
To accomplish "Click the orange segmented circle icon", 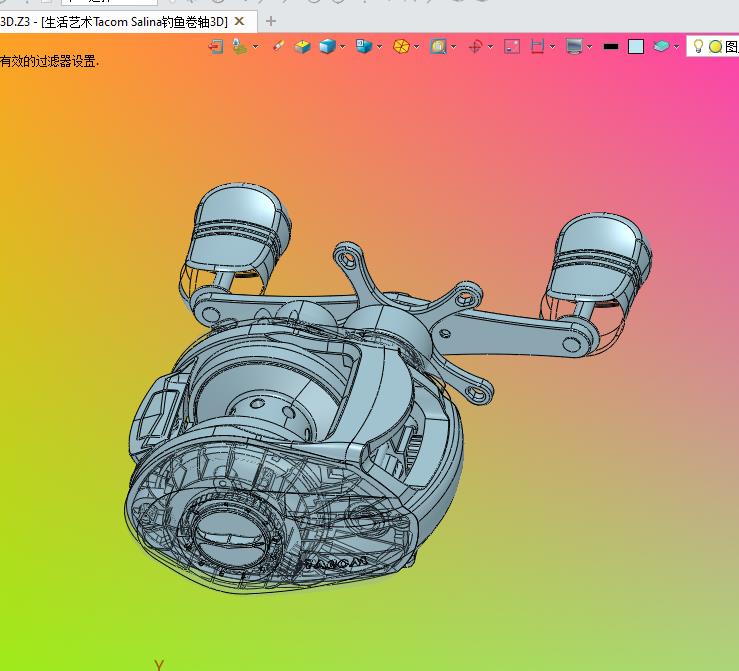I will (401, 47).
